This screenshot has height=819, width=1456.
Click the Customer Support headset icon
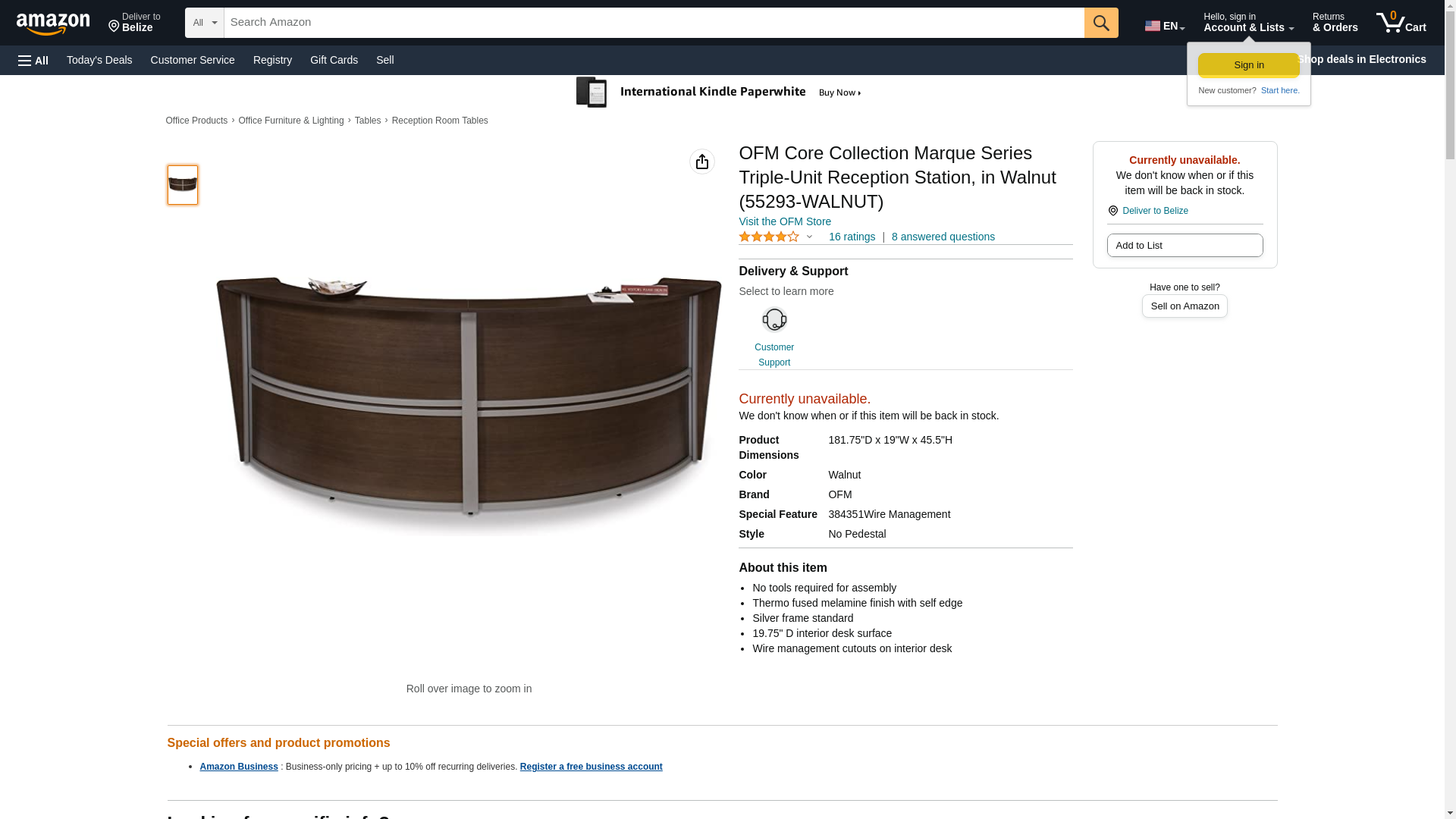click(x=773, y=320)
